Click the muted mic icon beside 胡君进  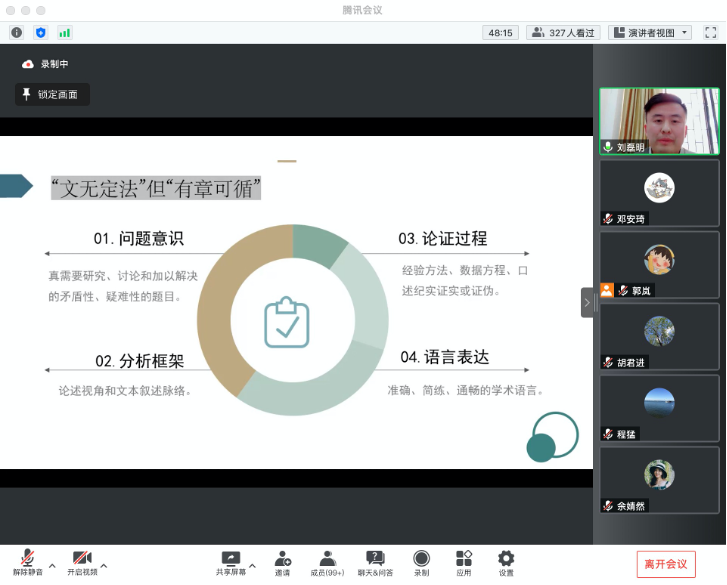(x=608, y=362)
